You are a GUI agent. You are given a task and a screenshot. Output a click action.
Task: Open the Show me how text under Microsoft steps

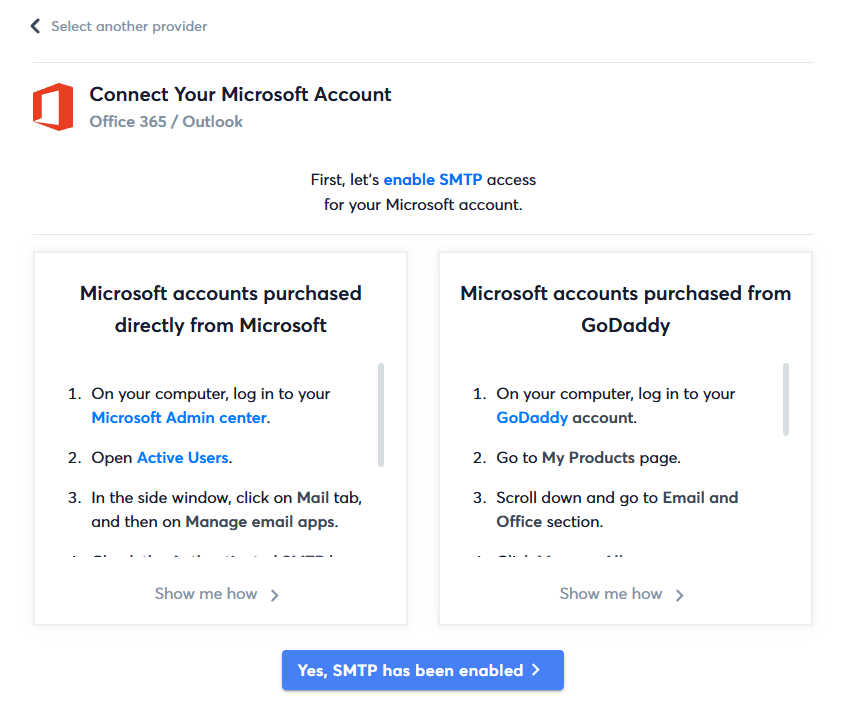206,594
